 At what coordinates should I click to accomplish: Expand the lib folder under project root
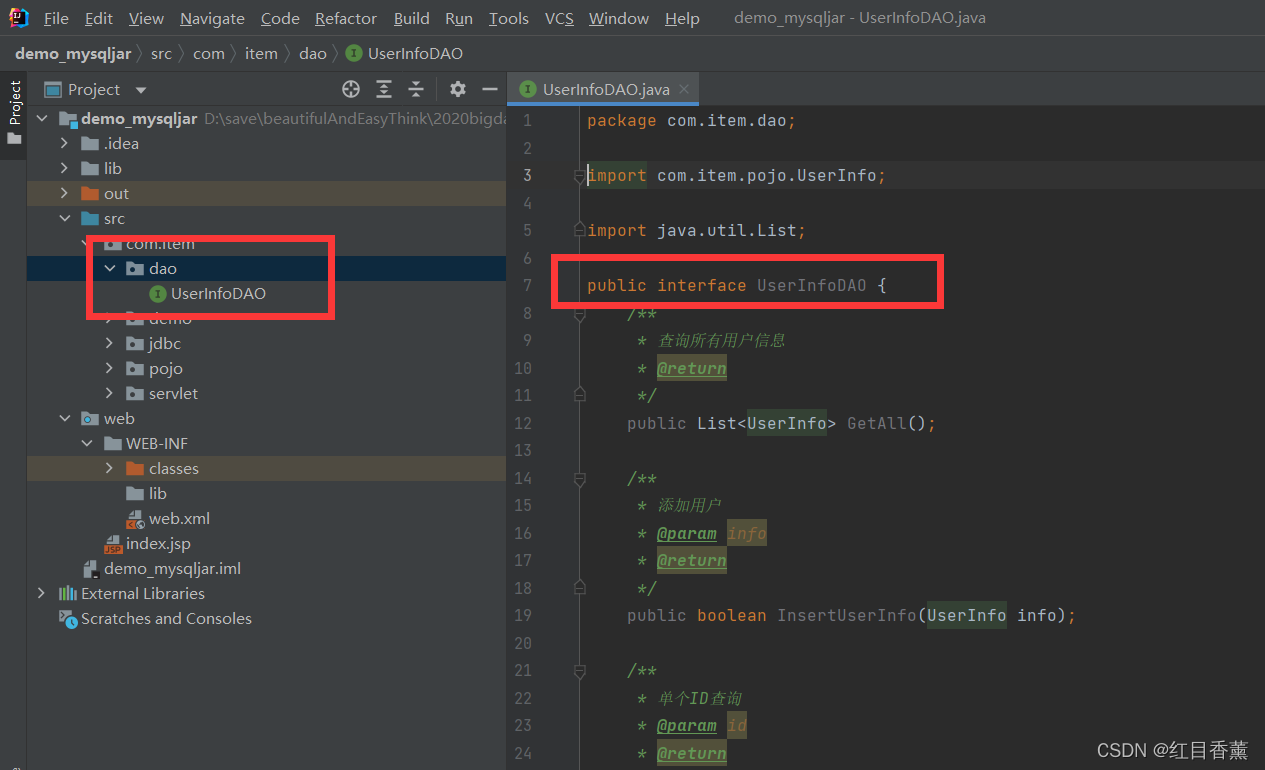tap(65, 168)
